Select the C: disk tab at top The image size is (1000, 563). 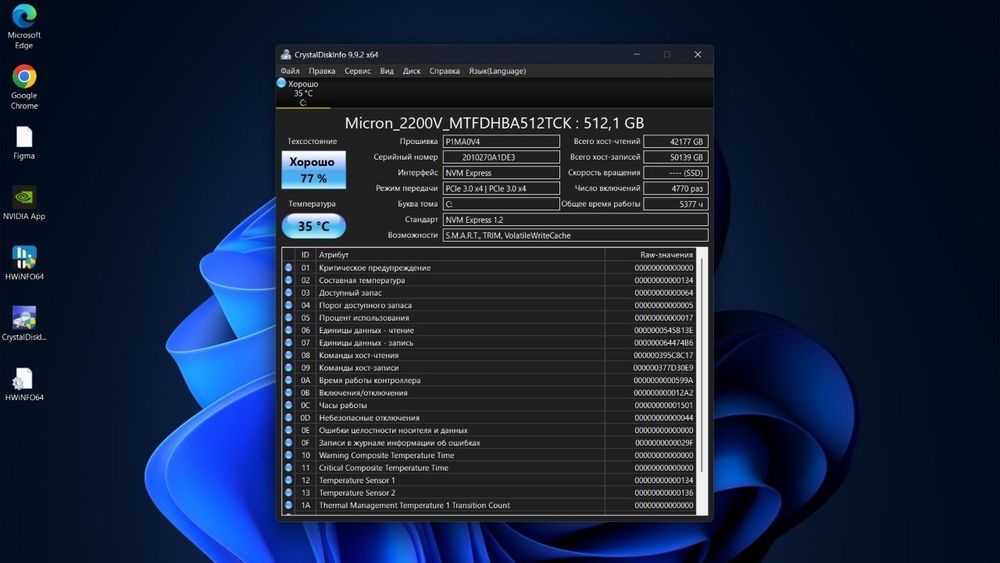click(303, 93)
